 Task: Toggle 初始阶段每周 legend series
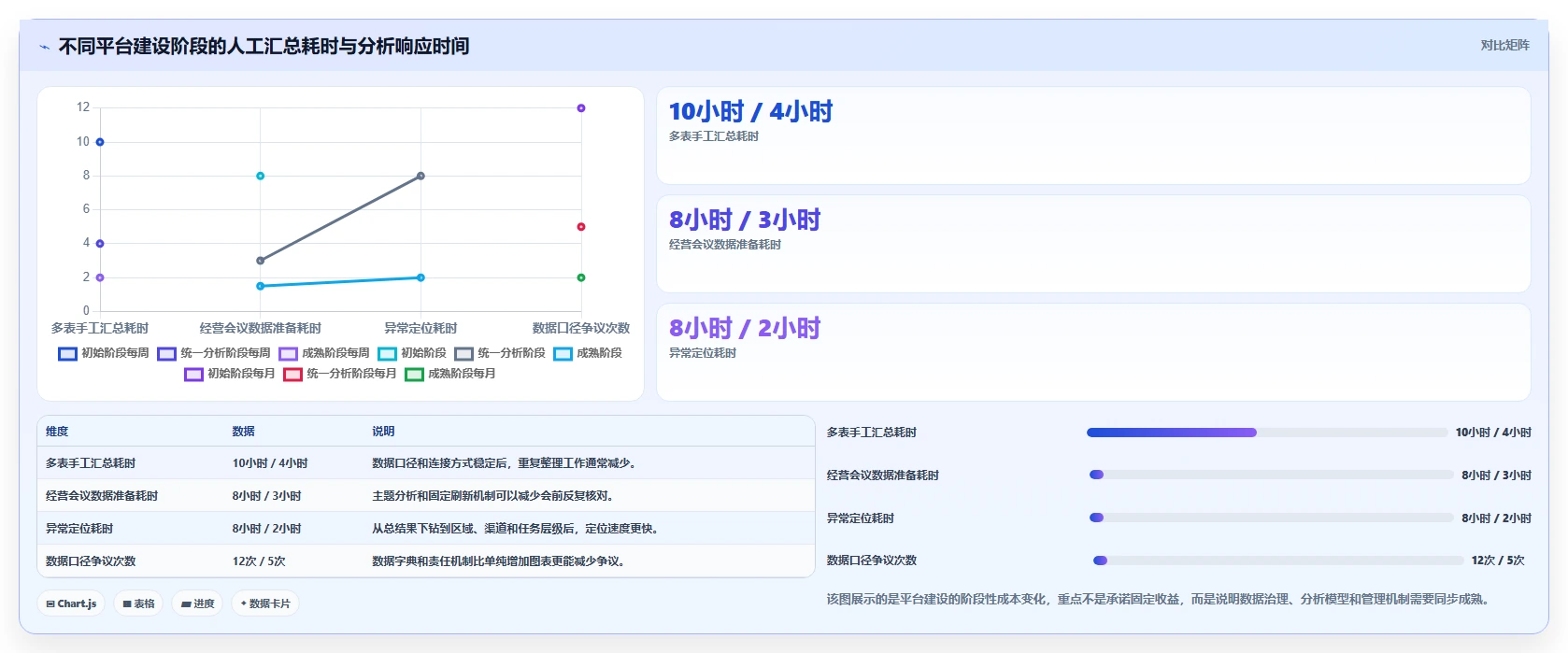[104, 353]
